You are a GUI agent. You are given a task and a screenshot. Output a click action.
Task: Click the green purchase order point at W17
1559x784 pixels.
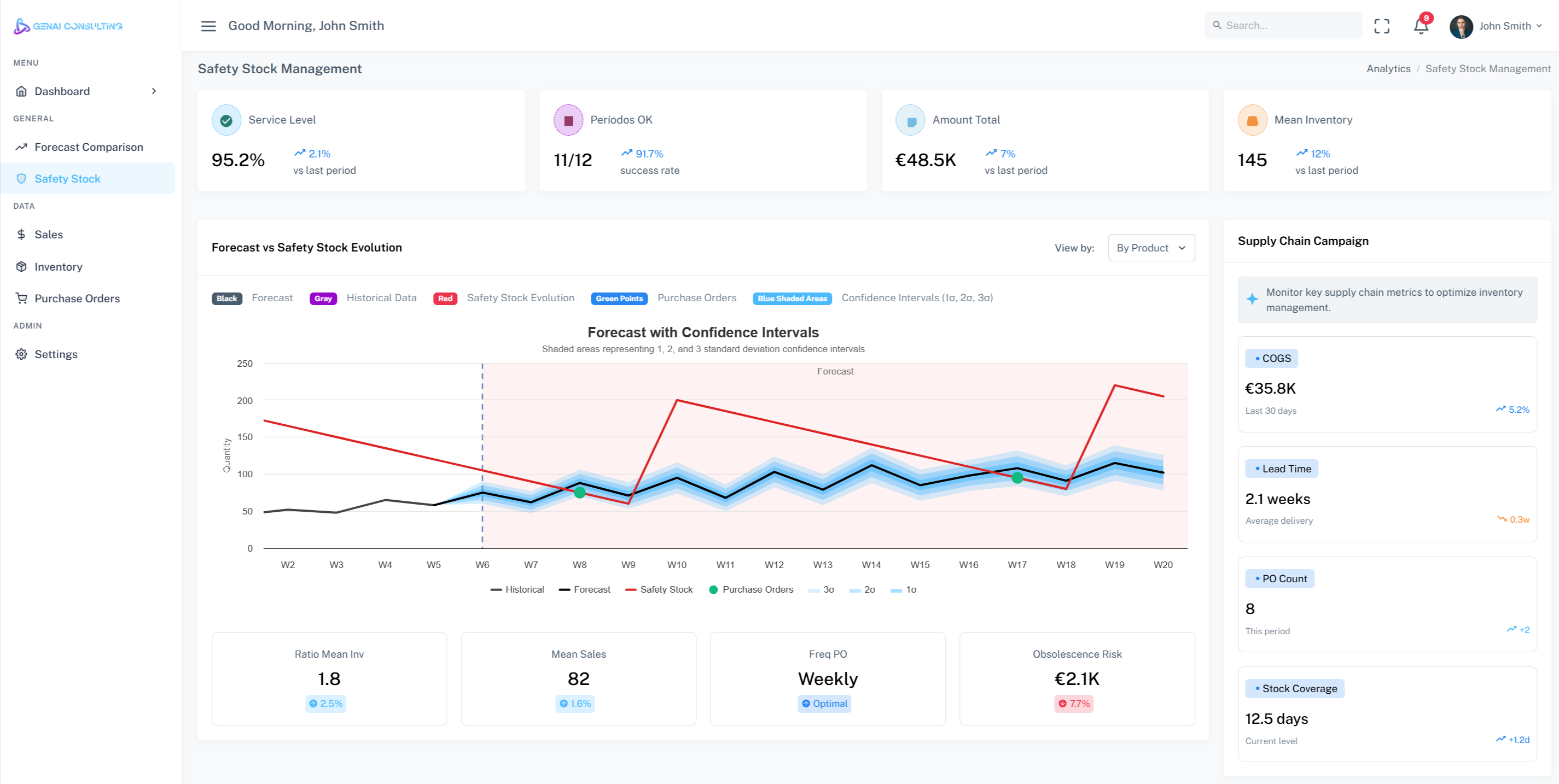1017,478
